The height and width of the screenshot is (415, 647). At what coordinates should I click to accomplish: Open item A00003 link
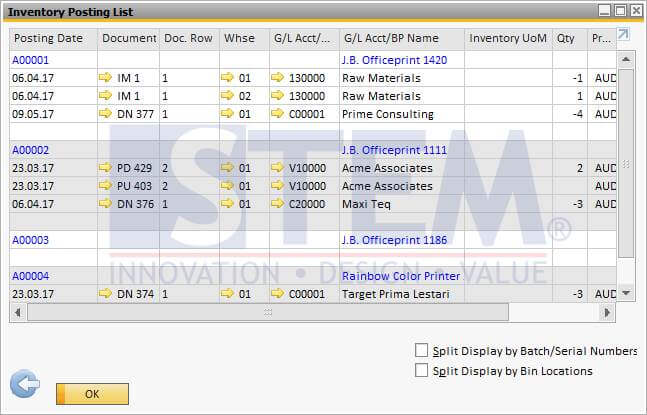31,240
